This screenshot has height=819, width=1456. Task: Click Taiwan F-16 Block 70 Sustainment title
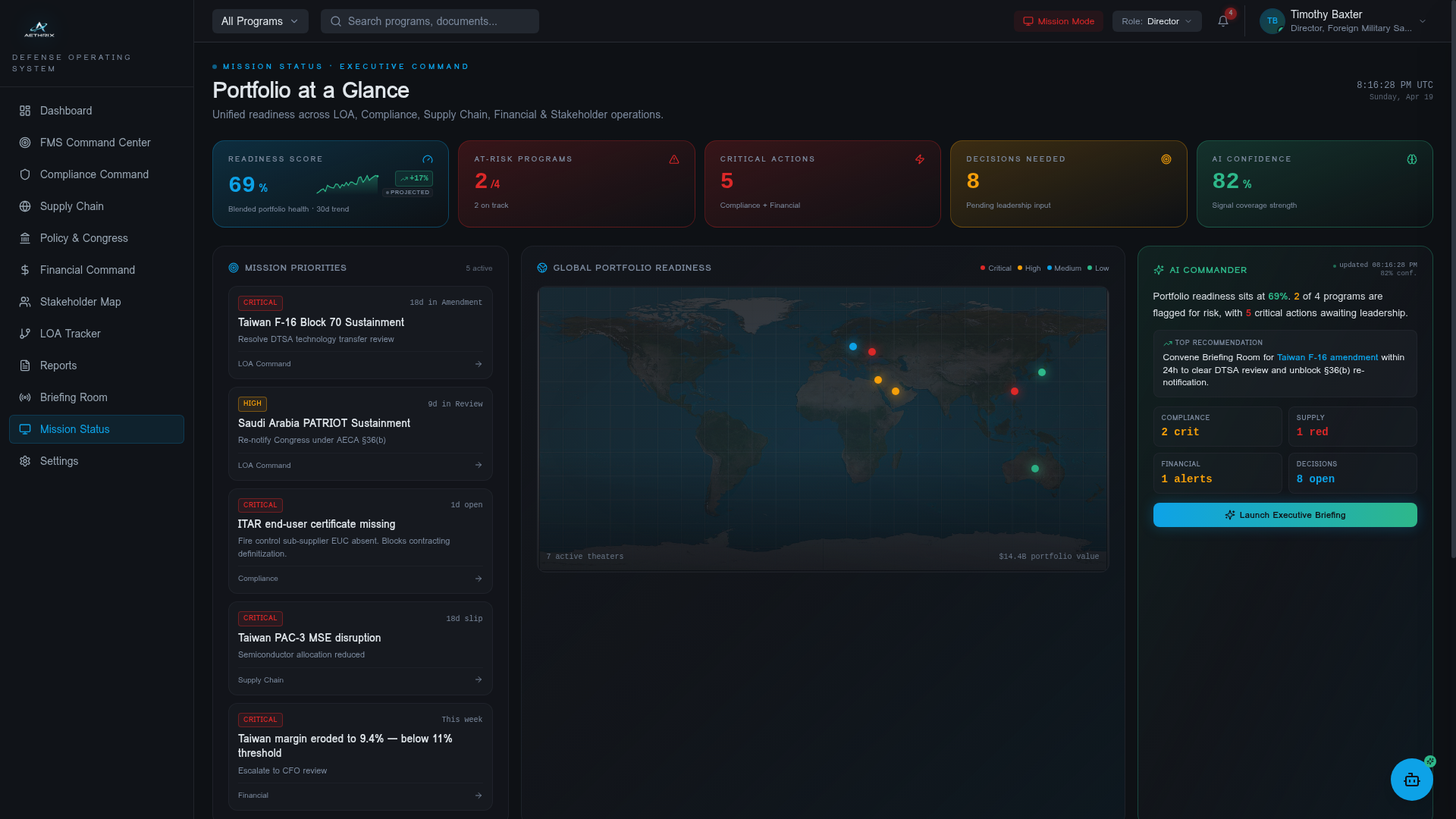(x=321, y=322)
